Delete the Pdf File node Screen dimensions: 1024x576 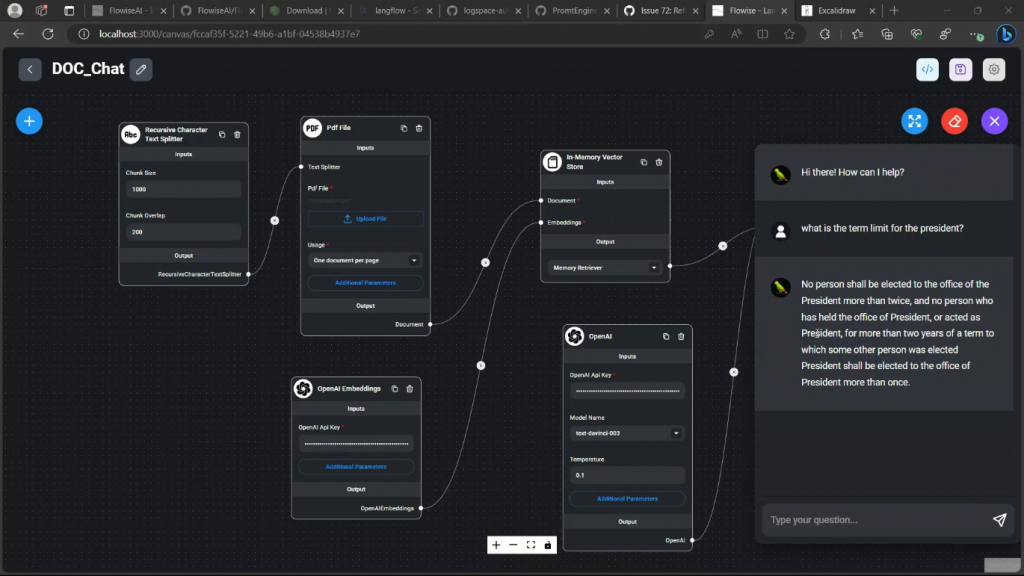(419, 128)
